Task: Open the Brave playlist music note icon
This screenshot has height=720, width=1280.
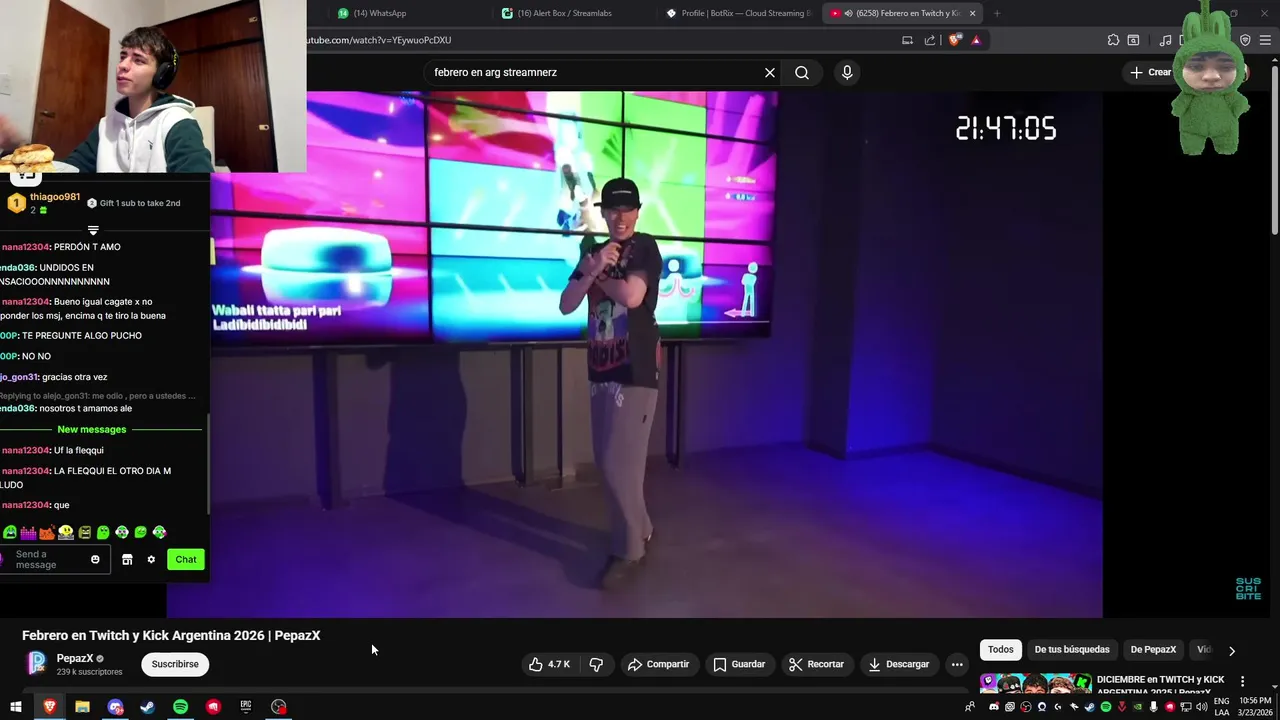Action: [1165, 40]
